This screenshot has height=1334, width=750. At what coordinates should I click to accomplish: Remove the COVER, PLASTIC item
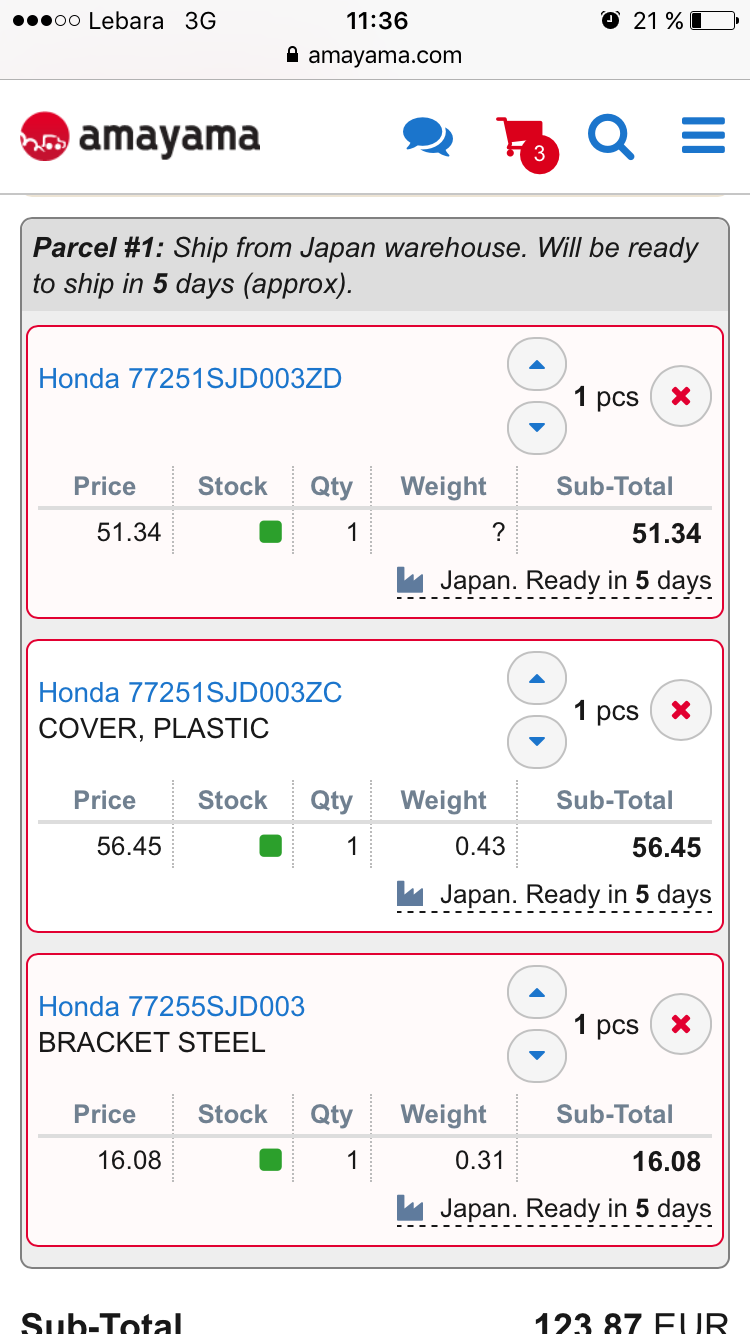681,711
